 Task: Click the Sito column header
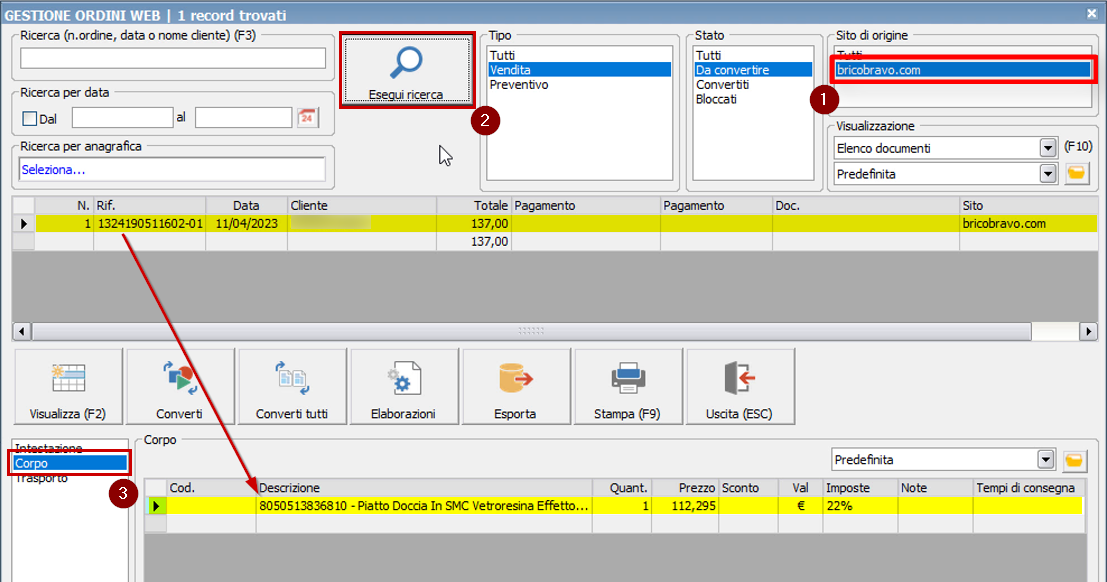coord(1029,206)
